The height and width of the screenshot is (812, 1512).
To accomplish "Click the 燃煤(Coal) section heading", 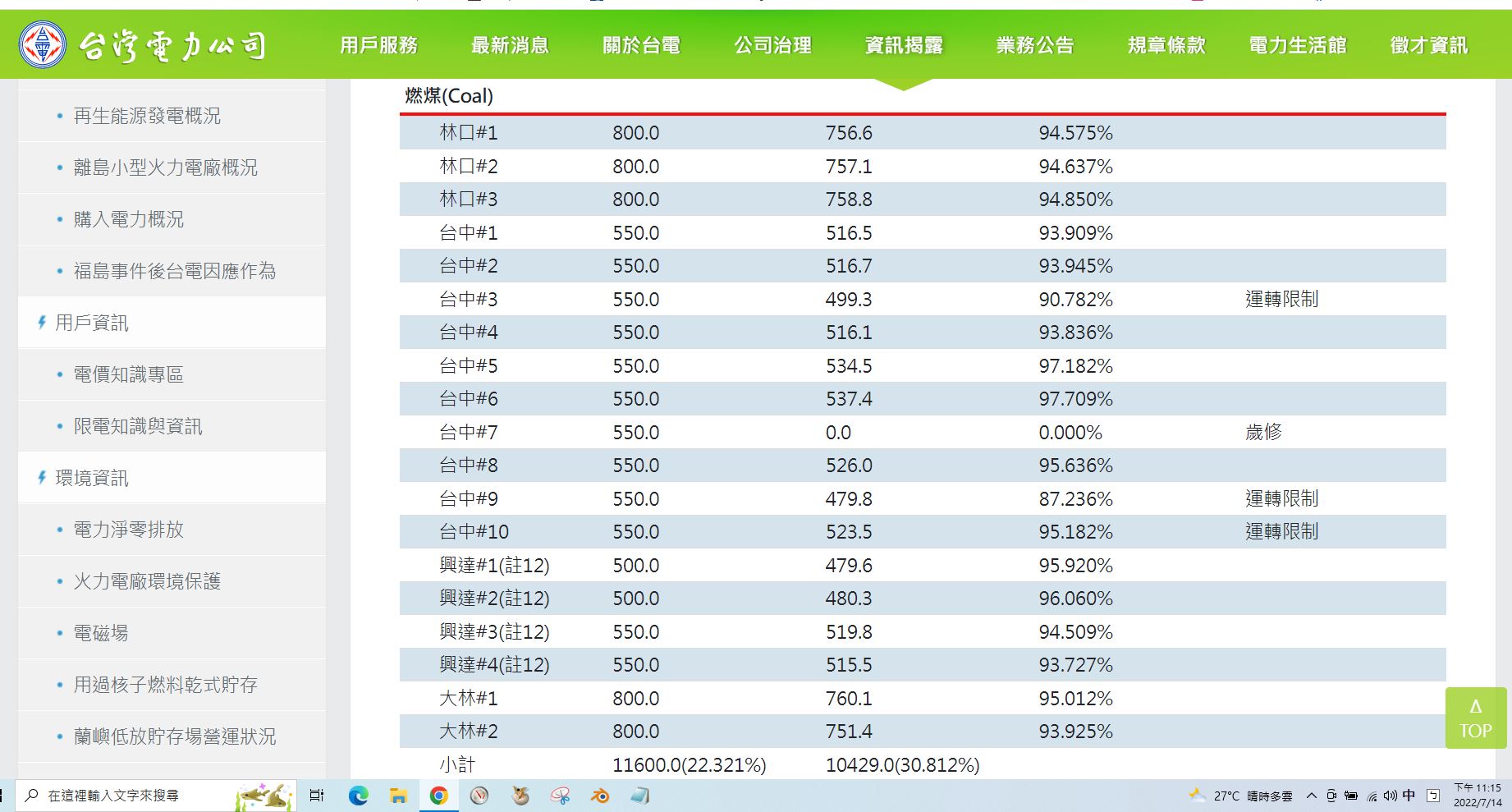I will (x=449, y=96).
